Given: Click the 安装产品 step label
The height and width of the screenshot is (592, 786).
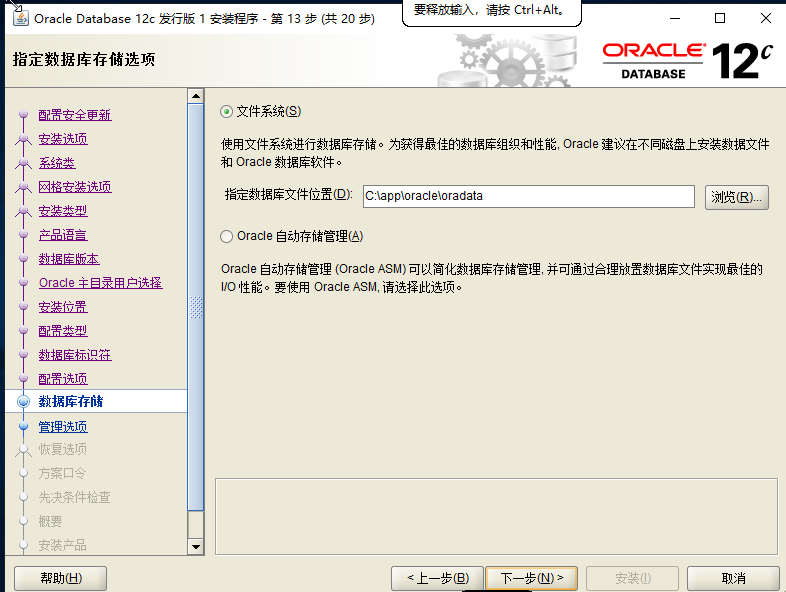Looking at the screenshot, I should coord(63,545).
